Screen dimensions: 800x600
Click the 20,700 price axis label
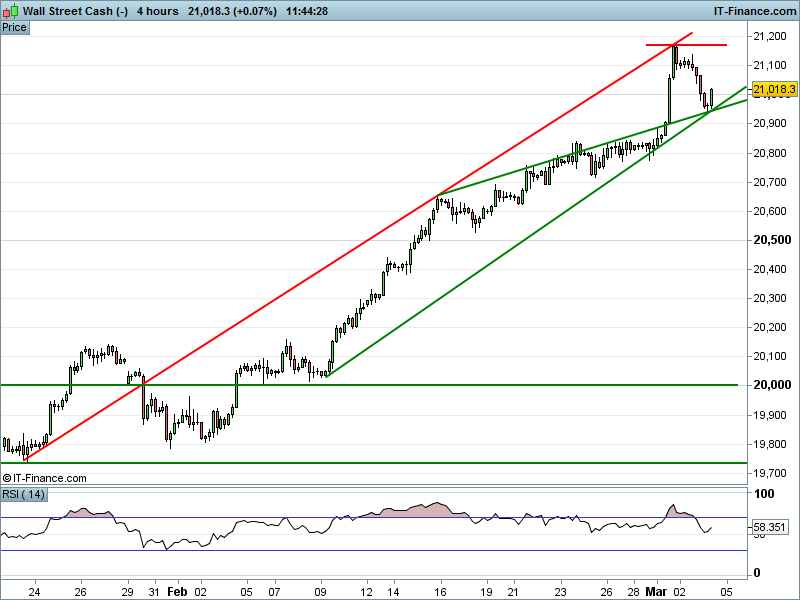770,182
